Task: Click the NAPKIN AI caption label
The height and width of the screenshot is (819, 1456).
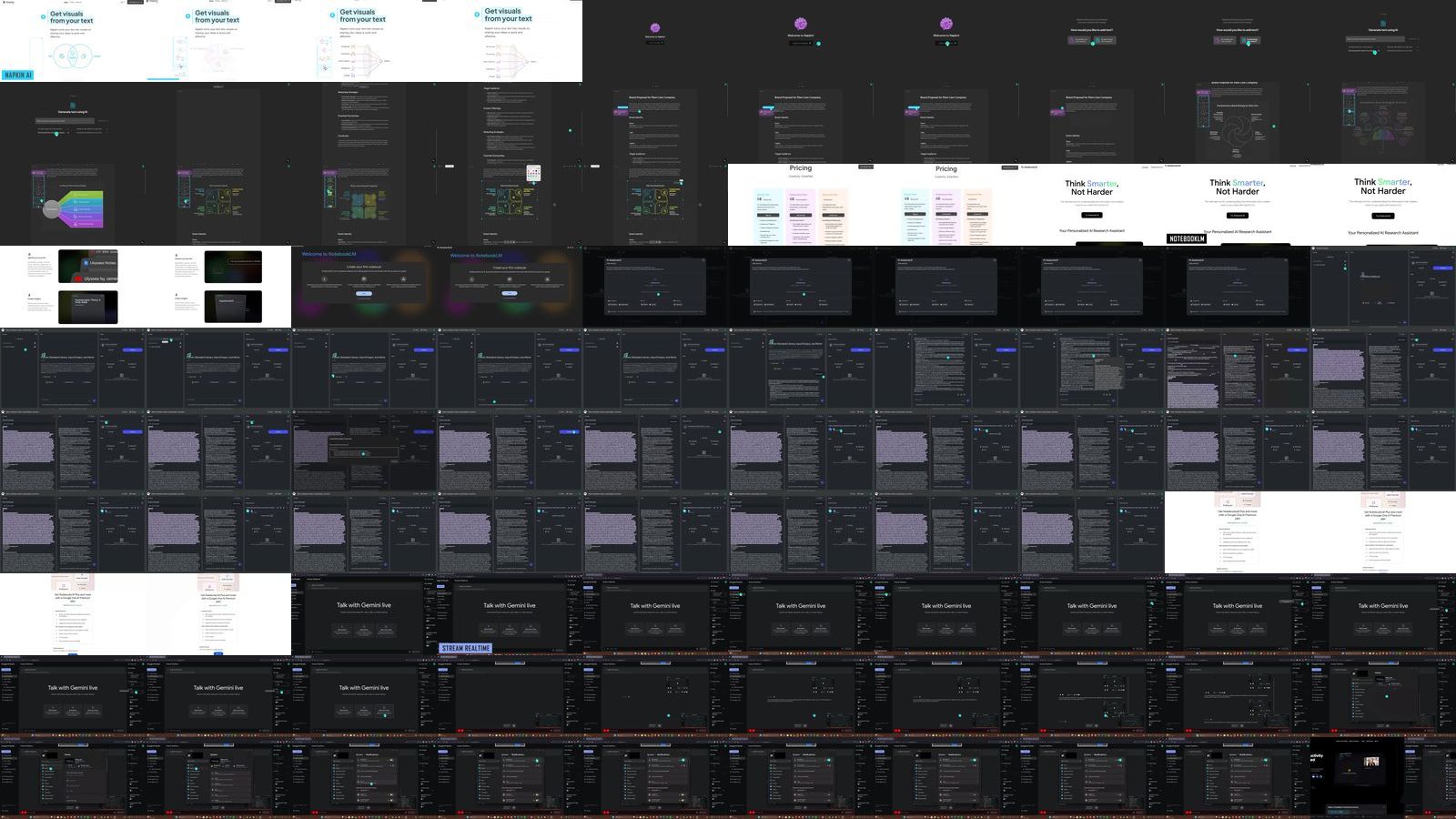Action: pos(18,76)
